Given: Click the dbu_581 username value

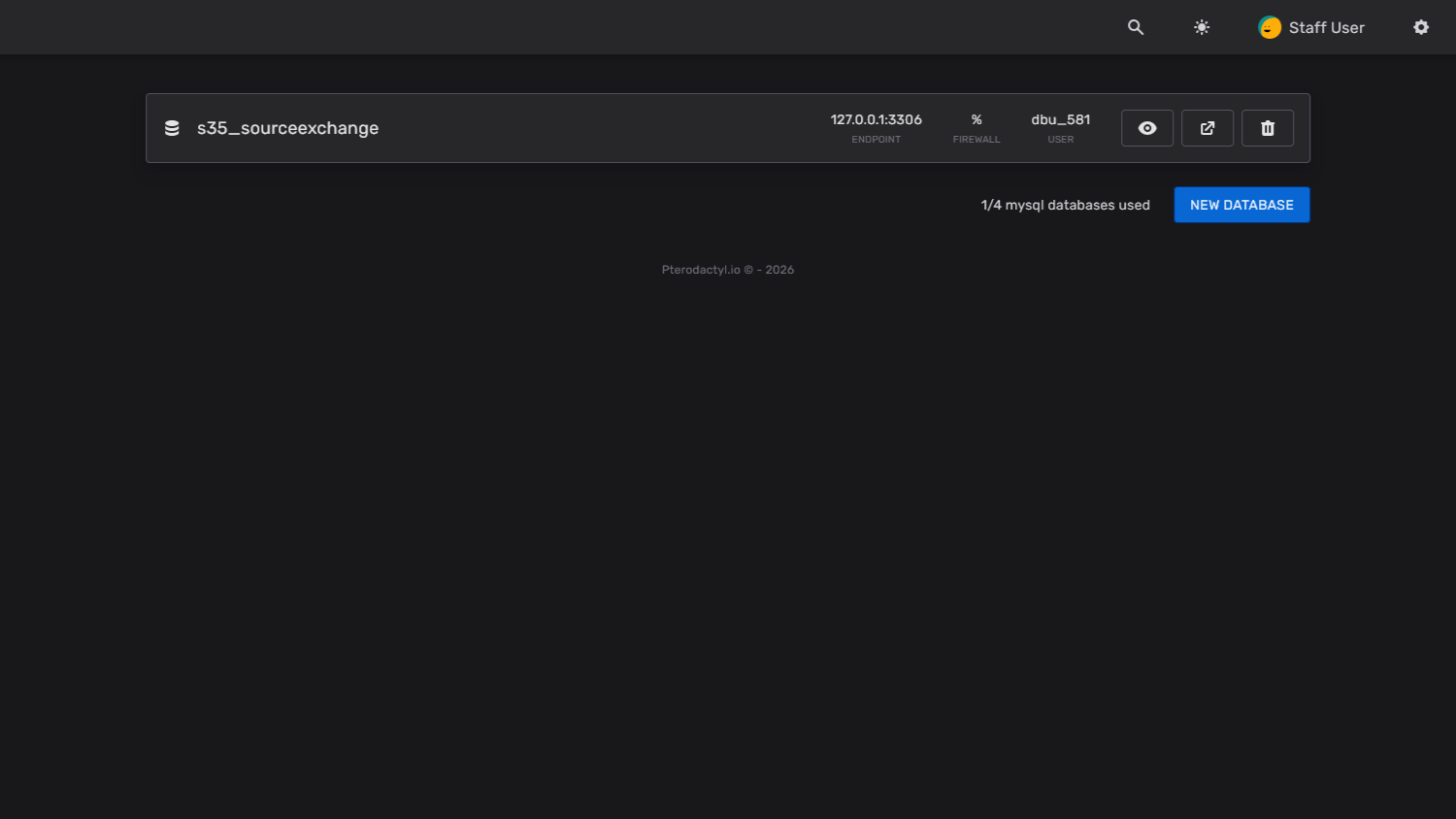Looking at the screenshot, I should (x=1060, y=119).
